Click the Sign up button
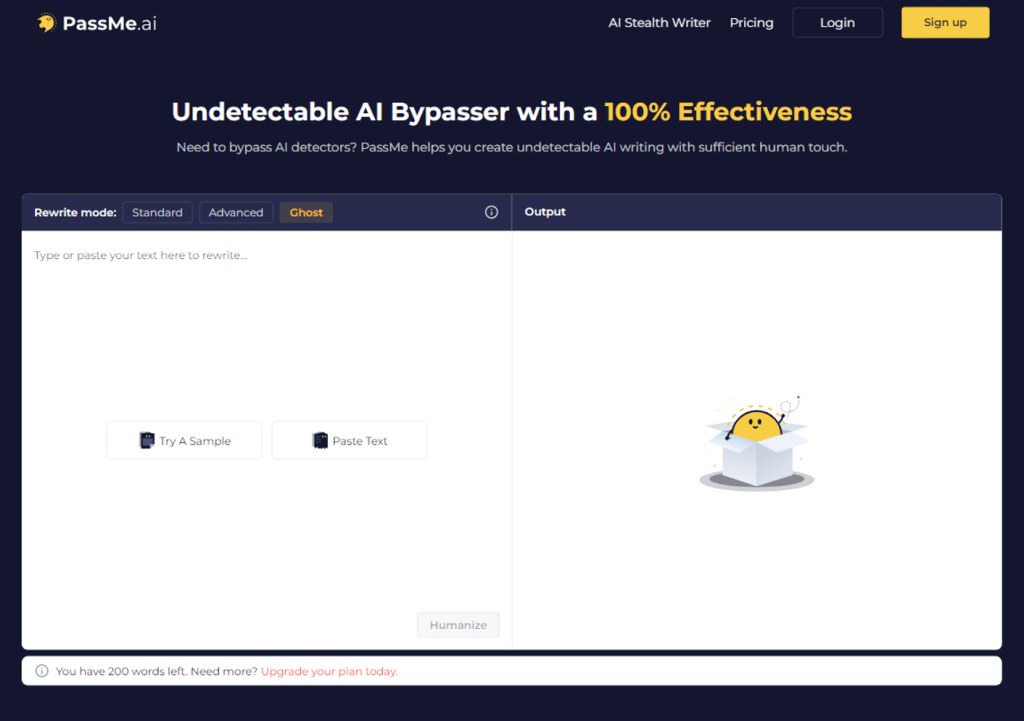Image resolution: width=1024 pixels, height=721 pixels. pyautogui.click(x=944, y=22)
